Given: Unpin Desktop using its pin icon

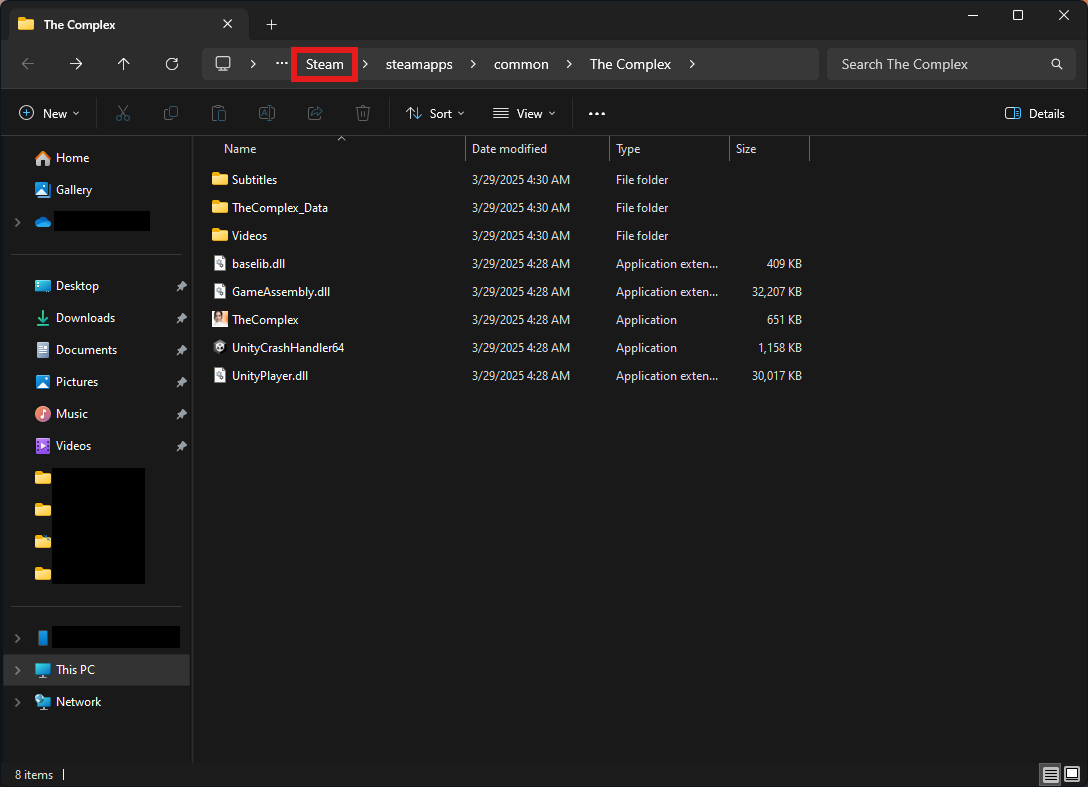Looking at the screenshot, I should coord(181,286).
